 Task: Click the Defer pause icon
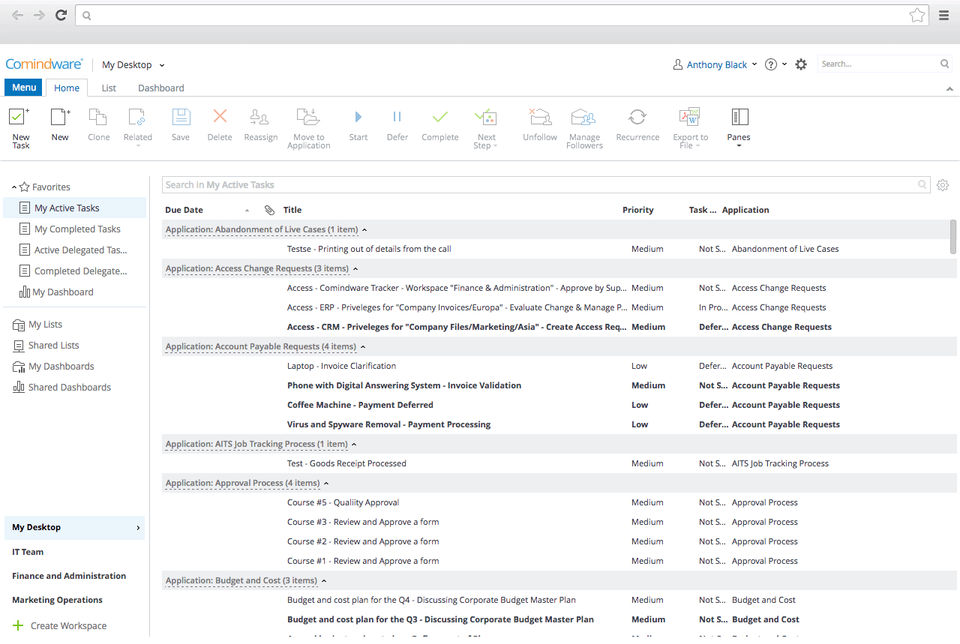397,118
